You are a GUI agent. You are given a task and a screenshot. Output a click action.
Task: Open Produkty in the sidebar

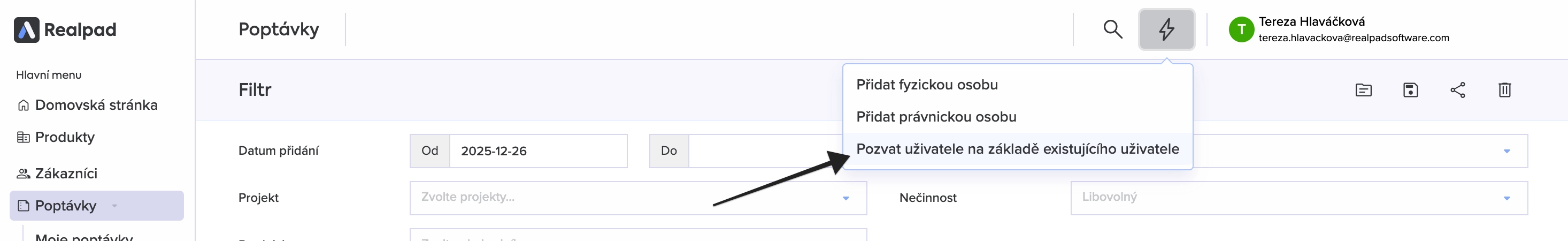coord(65,137)
